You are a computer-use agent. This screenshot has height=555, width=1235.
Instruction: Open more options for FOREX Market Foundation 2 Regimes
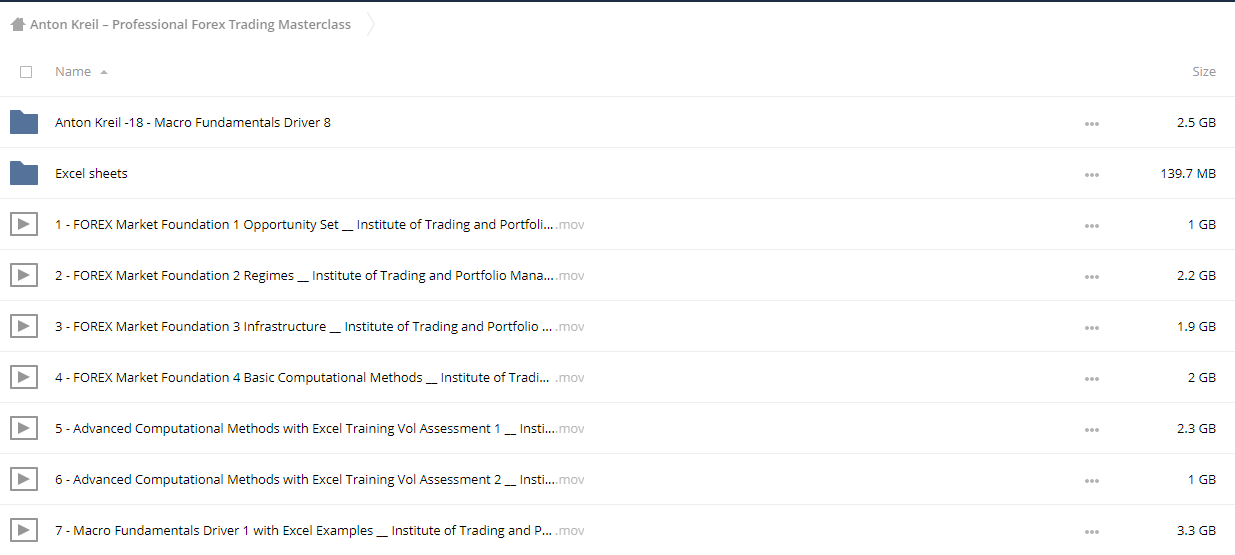1091,276
